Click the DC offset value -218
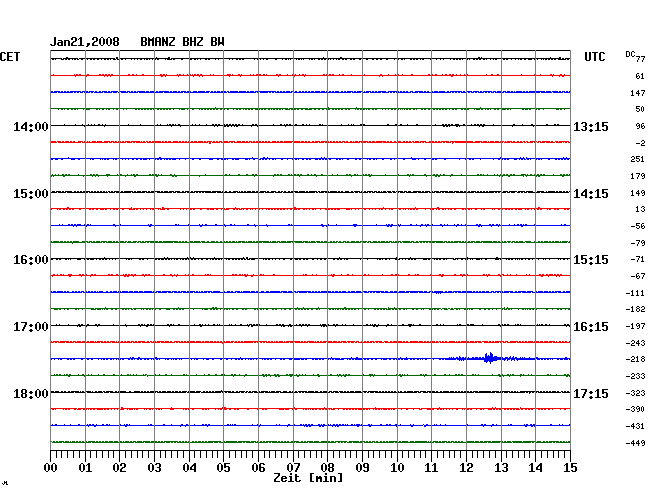Viewport: 650px width, 494px height. click(635, 359)
